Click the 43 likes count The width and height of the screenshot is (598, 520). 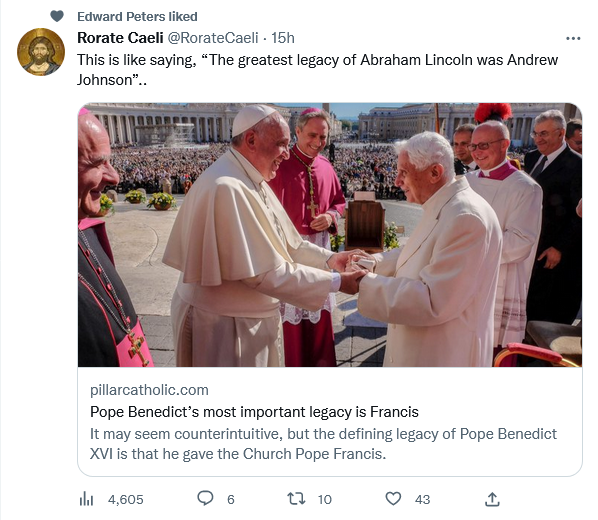point(422,499)
